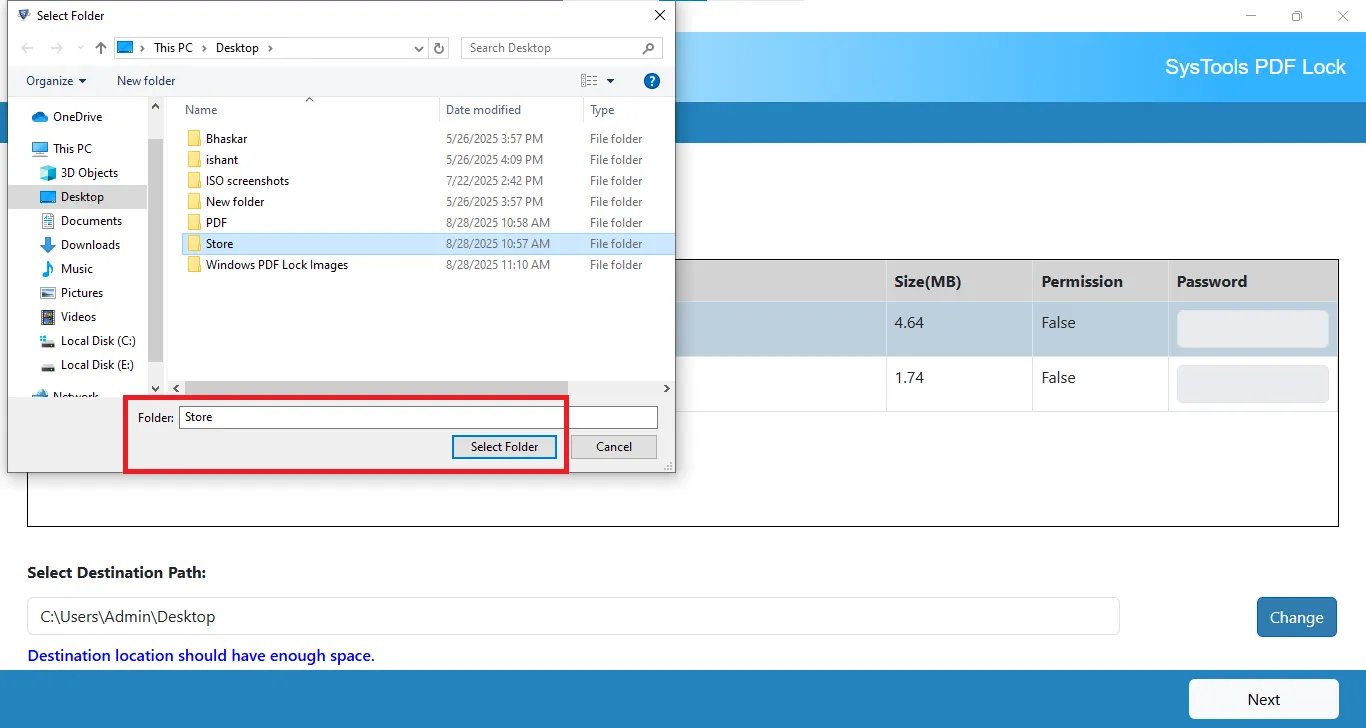Expand the address bar path dropdown
1366x728 pixels.
[419, 48]
